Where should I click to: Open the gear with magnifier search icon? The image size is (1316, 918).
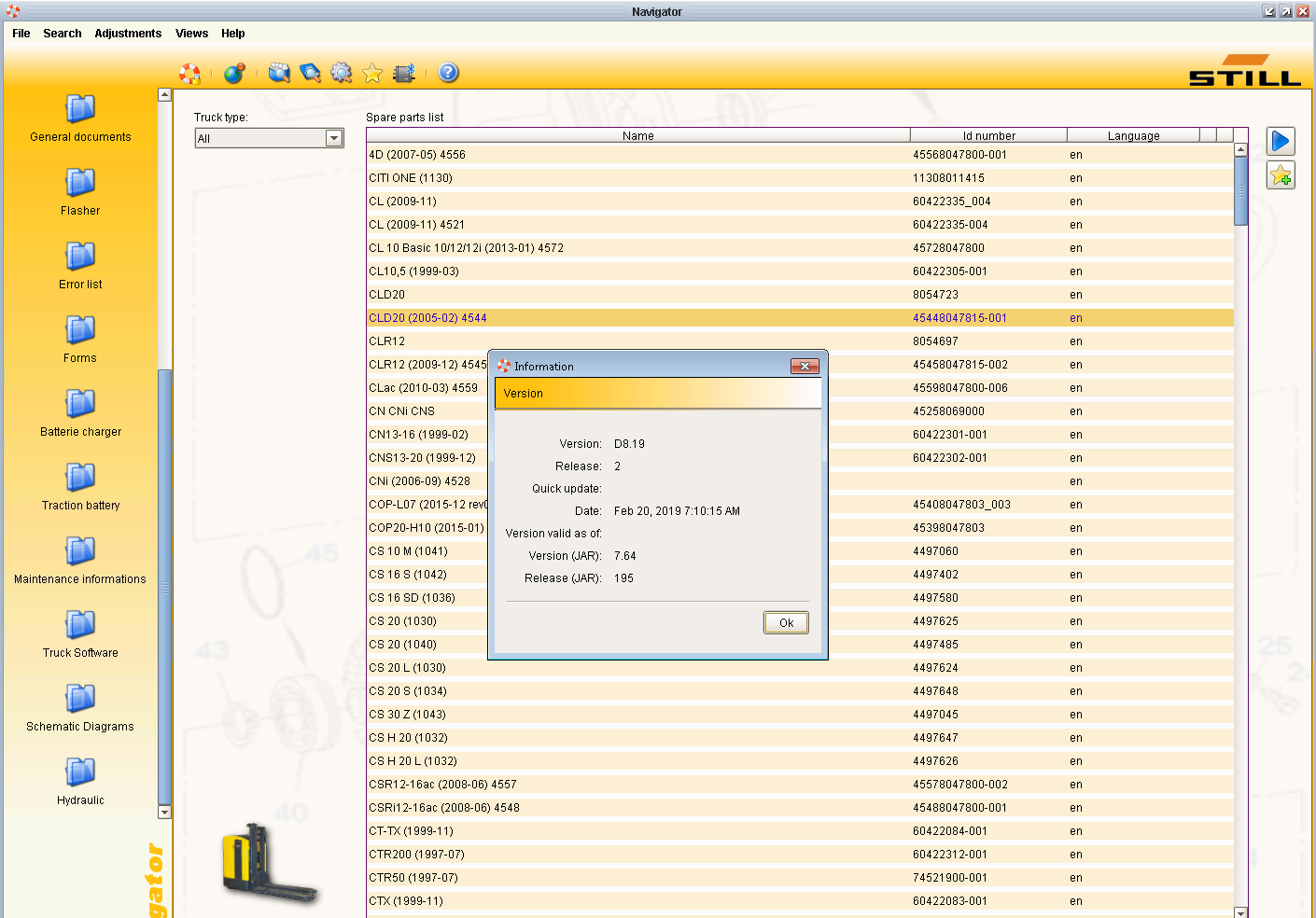(342, 73)
